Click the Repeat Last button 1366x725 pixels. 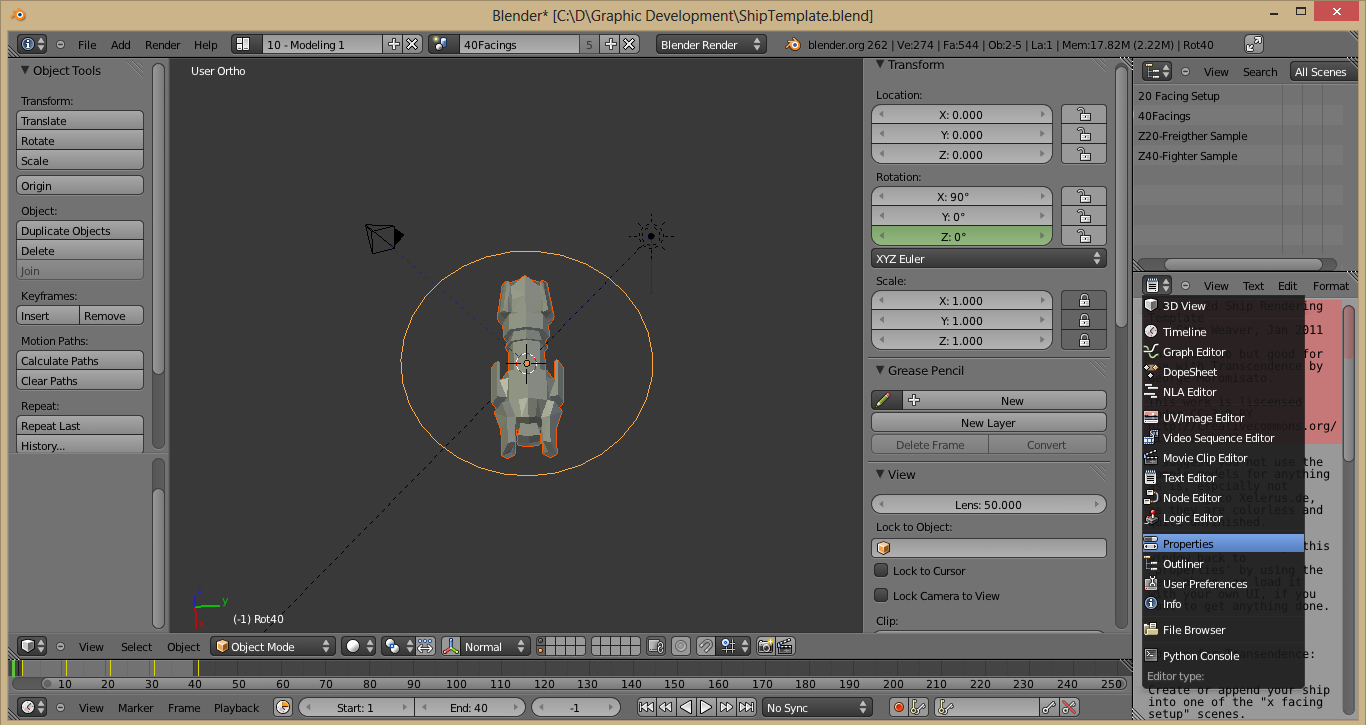tap(80, 425)
